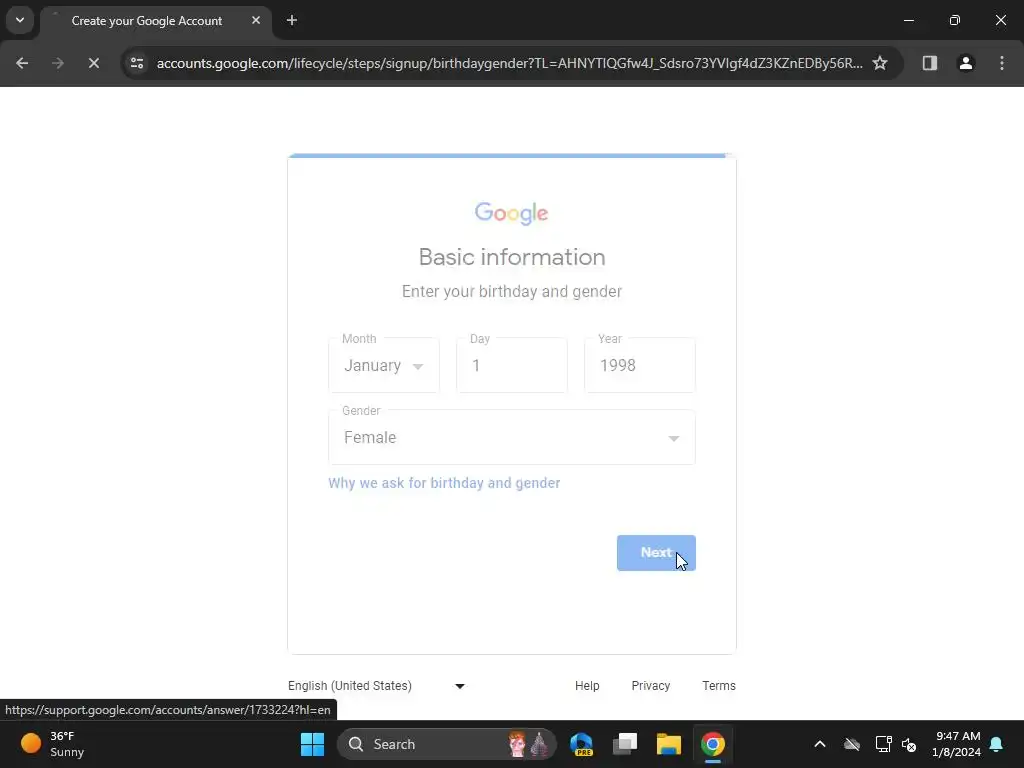Open the clock showing 9:47 AM

(957, 744)
